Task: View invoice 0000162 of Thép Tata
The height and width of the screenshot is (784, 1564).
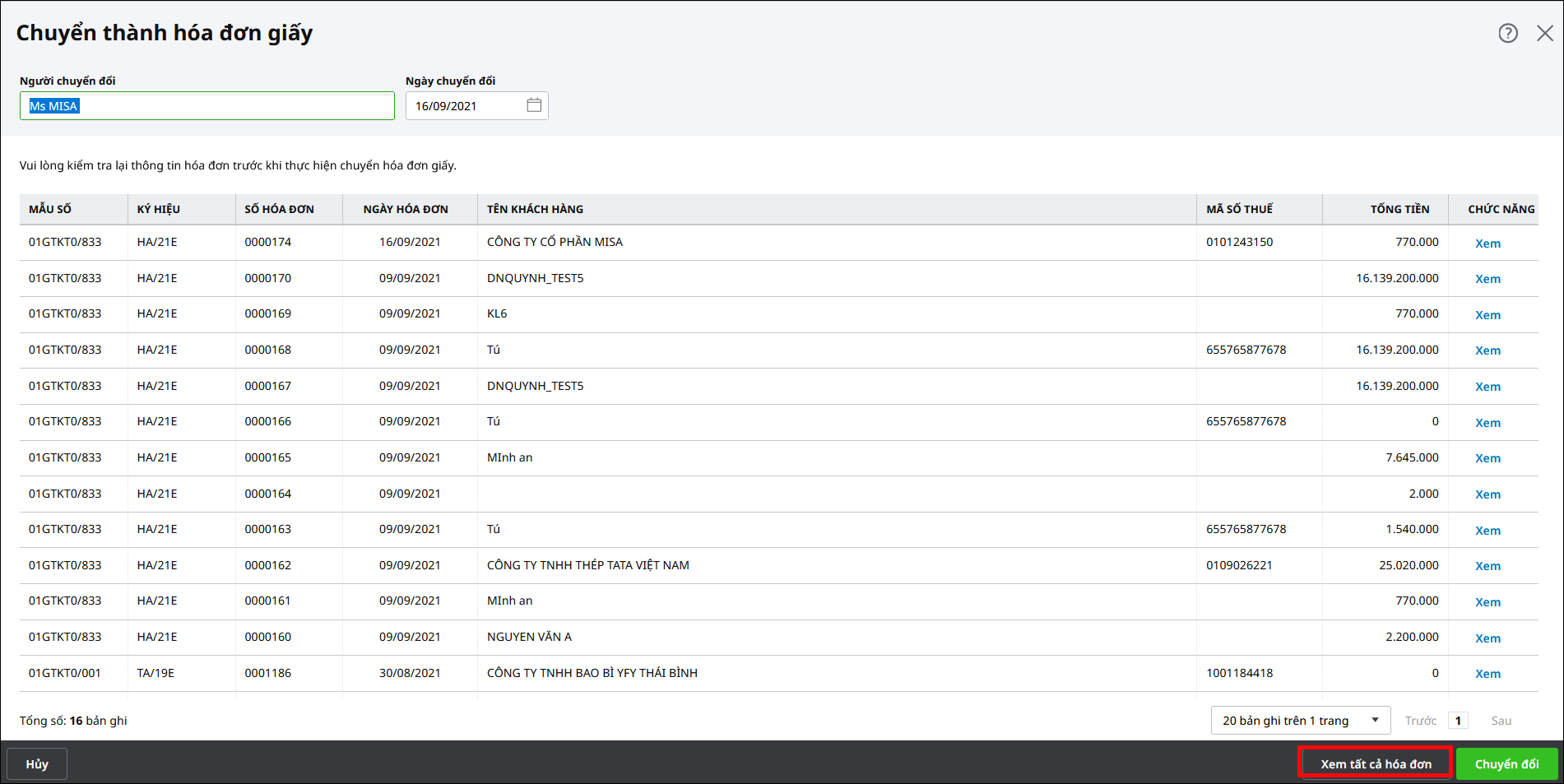Action: click(x=1487, y=566)
